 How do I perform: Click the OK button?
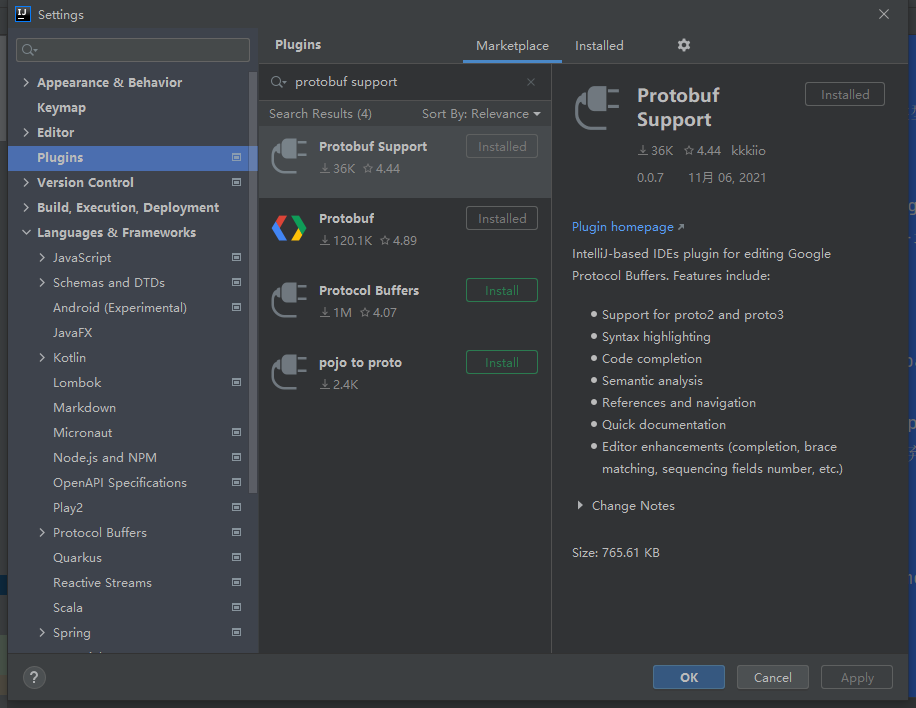tap(689, 677)
